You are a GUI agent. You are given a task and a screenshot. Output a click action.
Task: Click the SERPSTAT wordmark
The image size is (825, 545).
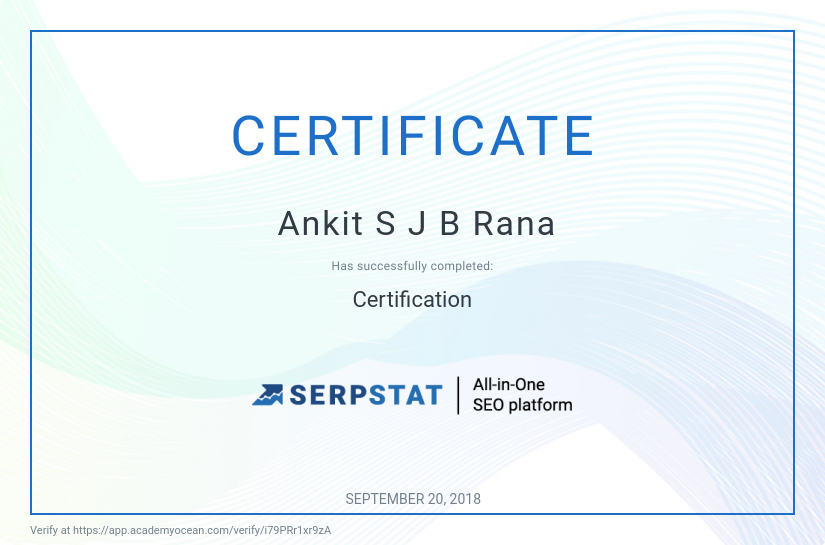pyautogui.click(x=366, y=395)
